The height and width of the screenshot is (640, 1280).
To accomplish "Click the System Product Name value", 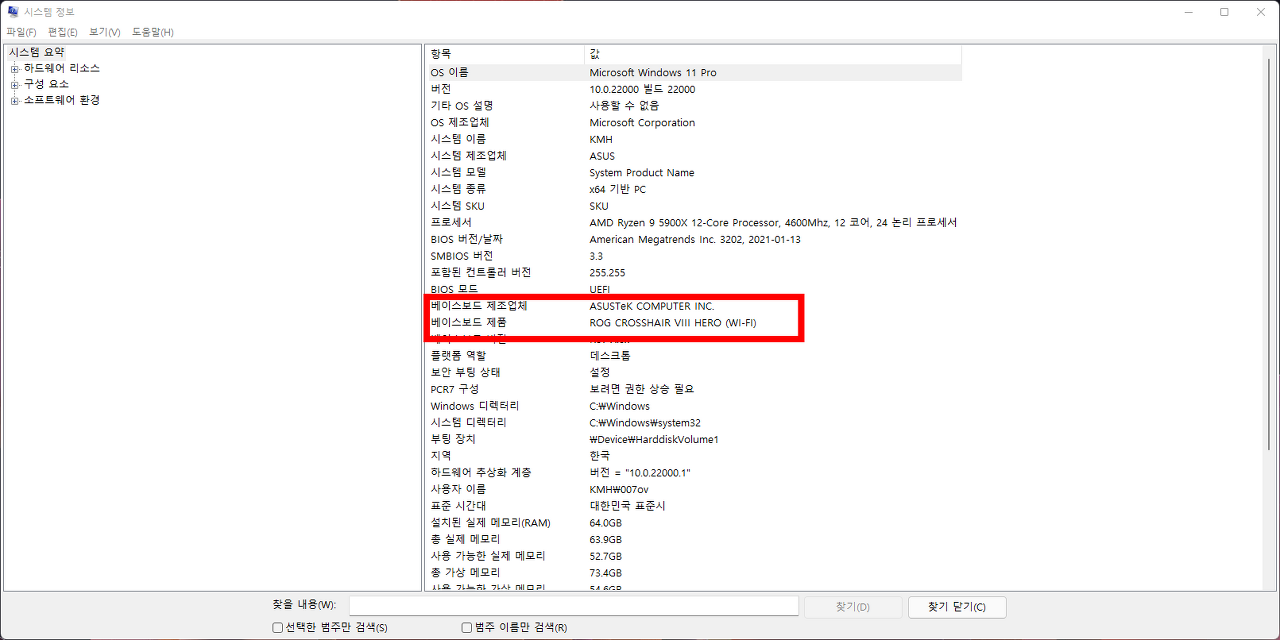I will coord(642,172).
